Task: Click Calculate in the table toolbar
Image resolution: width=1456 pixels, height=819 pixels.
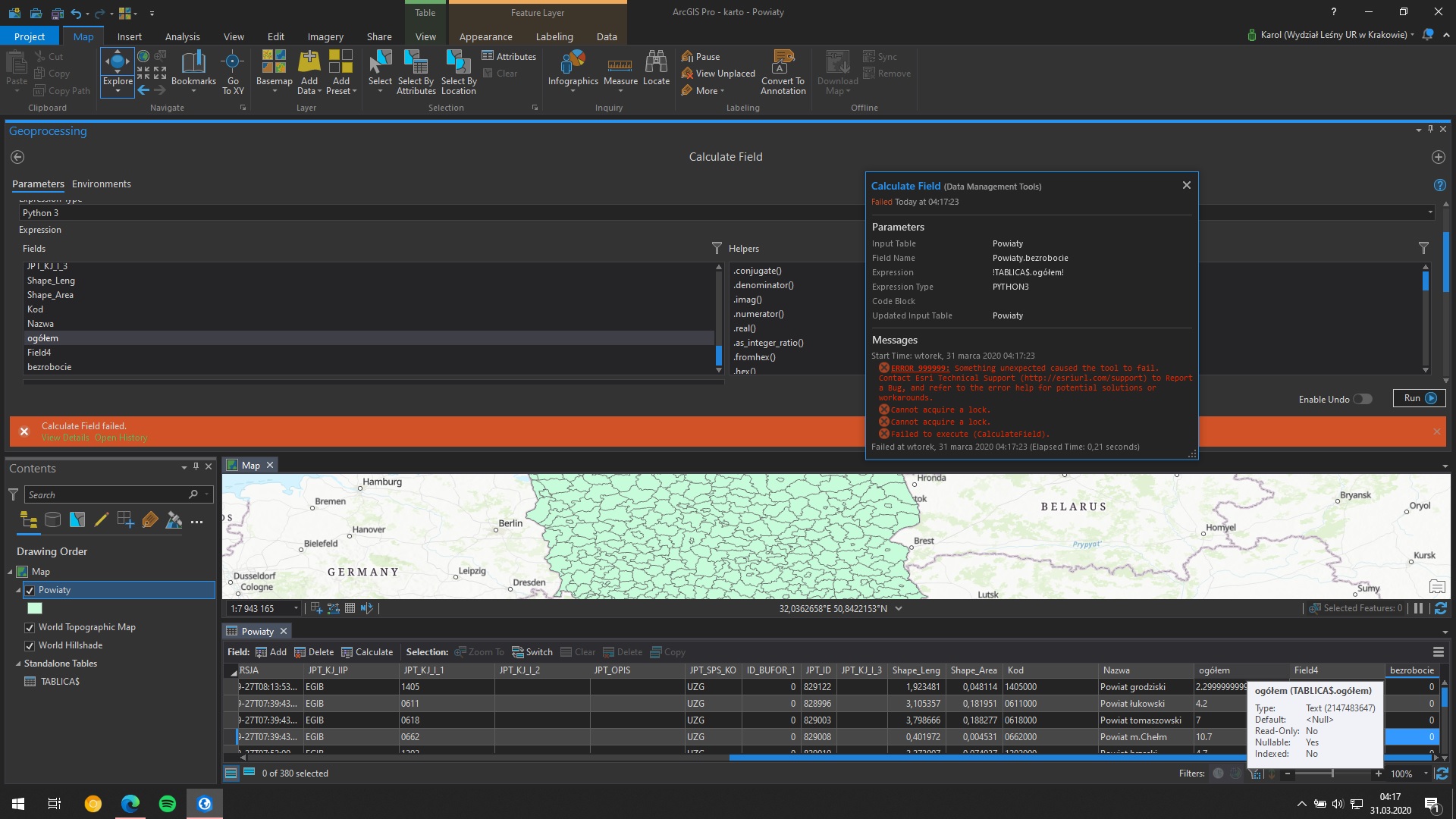Action: coord(367,652)
